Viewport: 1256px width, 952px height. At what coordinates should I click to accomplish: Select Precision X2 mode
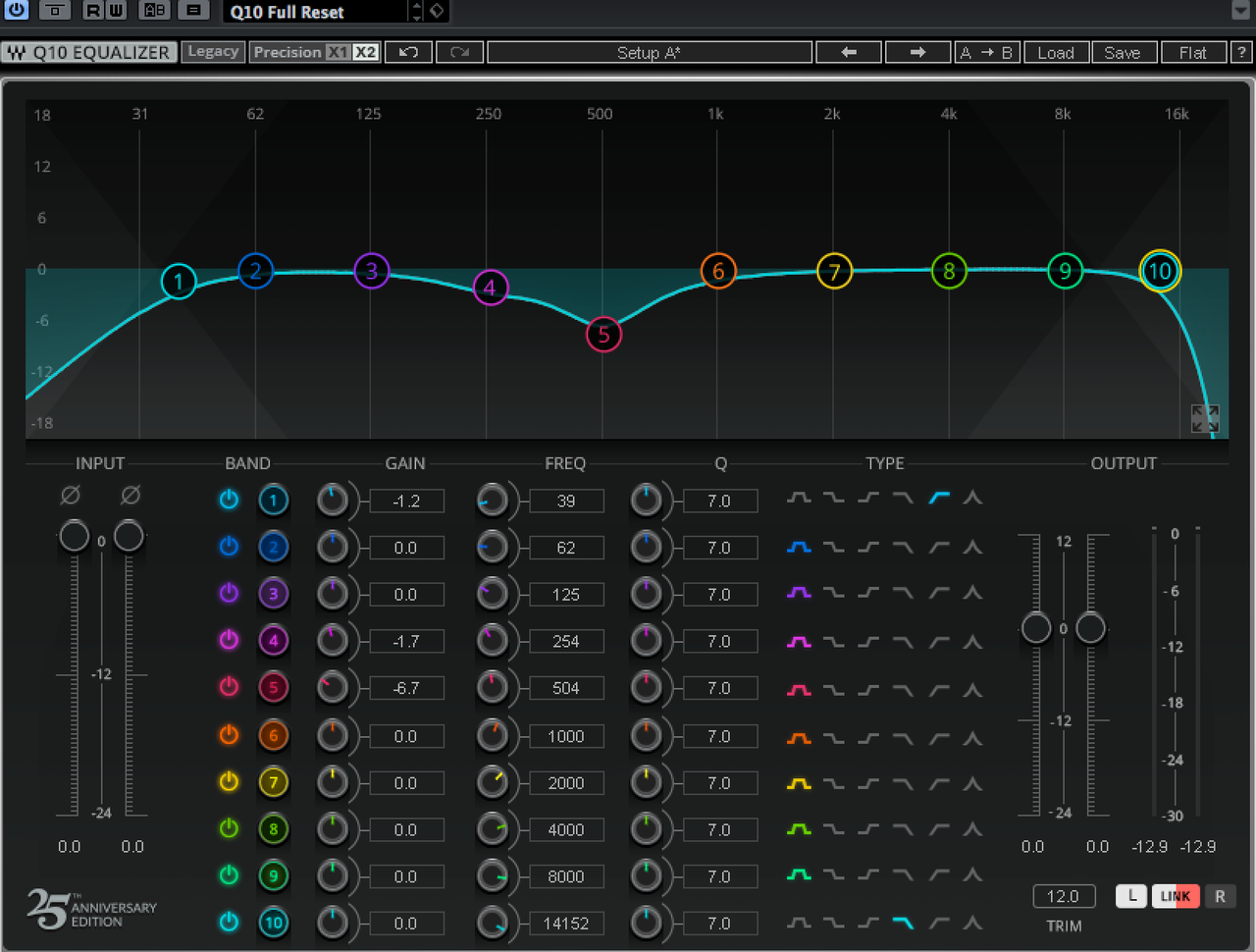click(365, 52)
